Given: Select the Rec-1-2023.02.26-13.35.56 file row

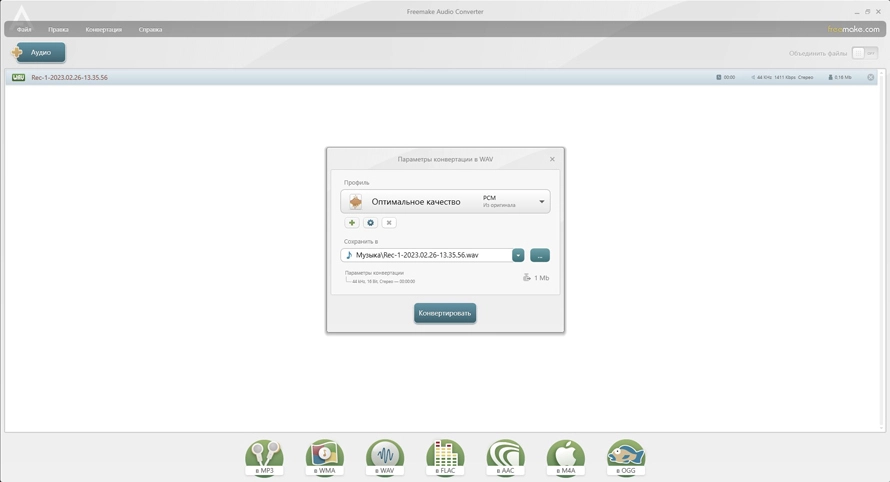Looking at the screenshot, I should [x=442, y=77].
